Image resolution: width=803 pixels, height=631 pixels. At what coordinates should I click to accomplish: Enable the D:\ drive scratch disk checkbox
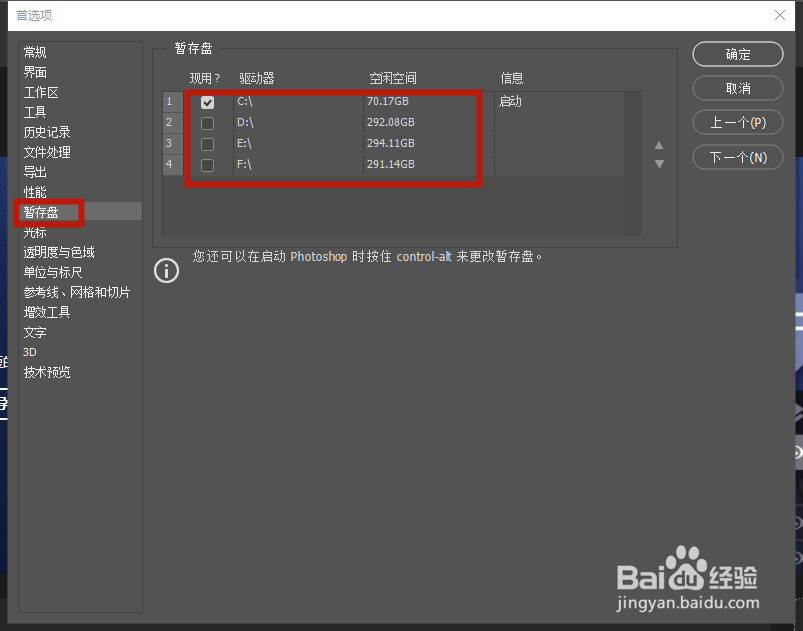(207, 122)
